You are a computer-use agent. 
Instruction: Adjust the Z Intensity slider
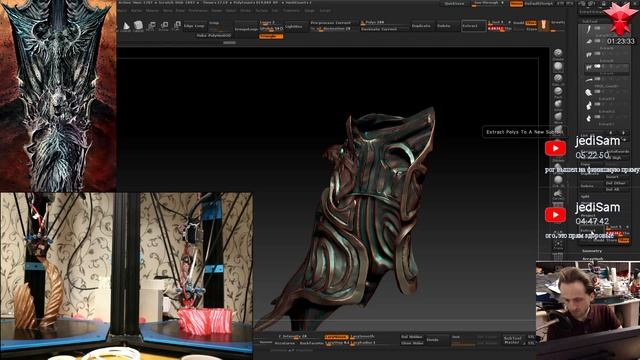[x=295, y=337]
